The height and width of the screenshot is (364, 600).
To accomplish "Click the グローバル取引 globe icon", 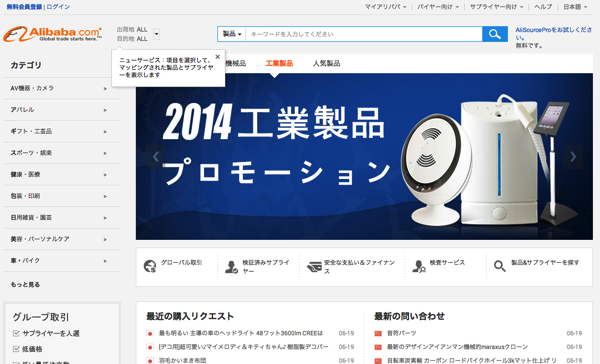I will [150, 266].
